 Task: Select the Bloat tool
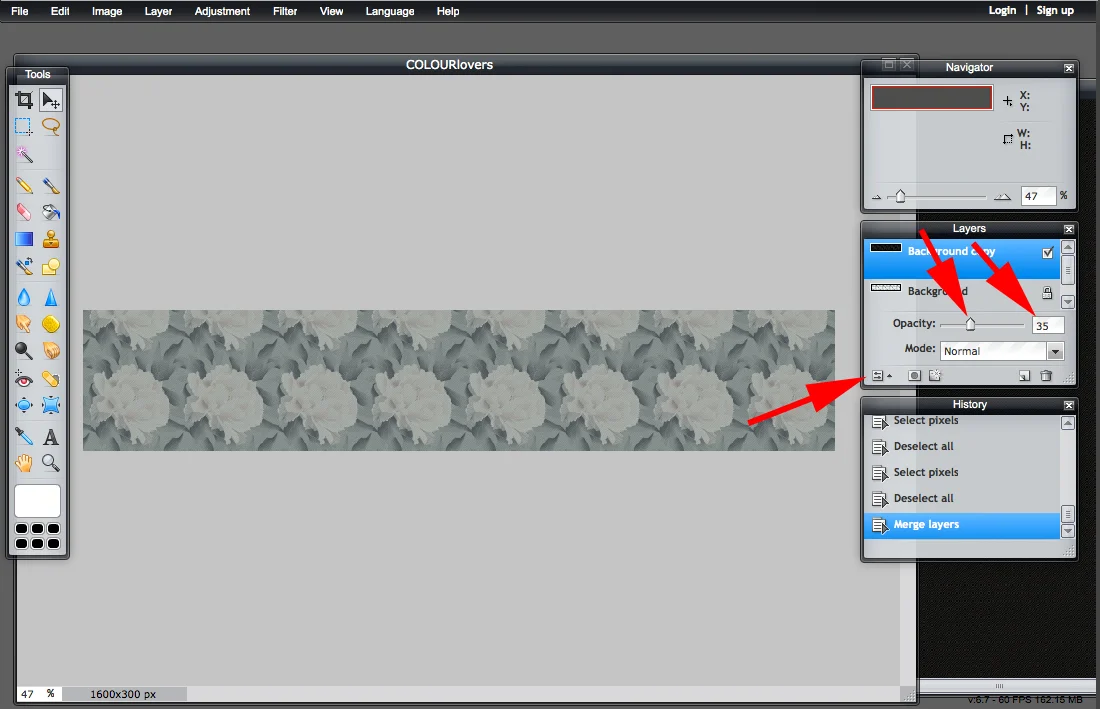tap(24, 405)
